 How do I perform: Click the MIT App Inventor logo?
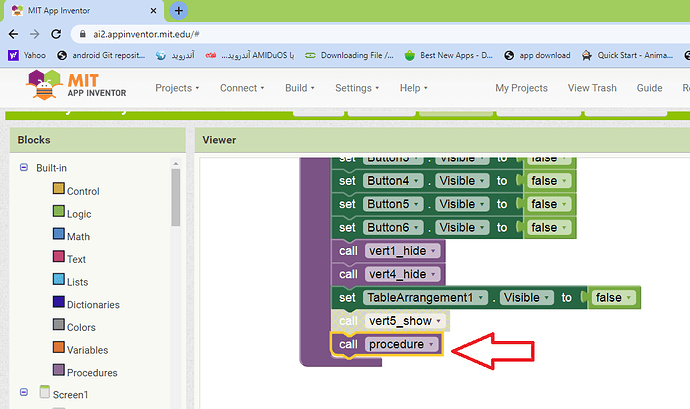click(x=73, y=88)
